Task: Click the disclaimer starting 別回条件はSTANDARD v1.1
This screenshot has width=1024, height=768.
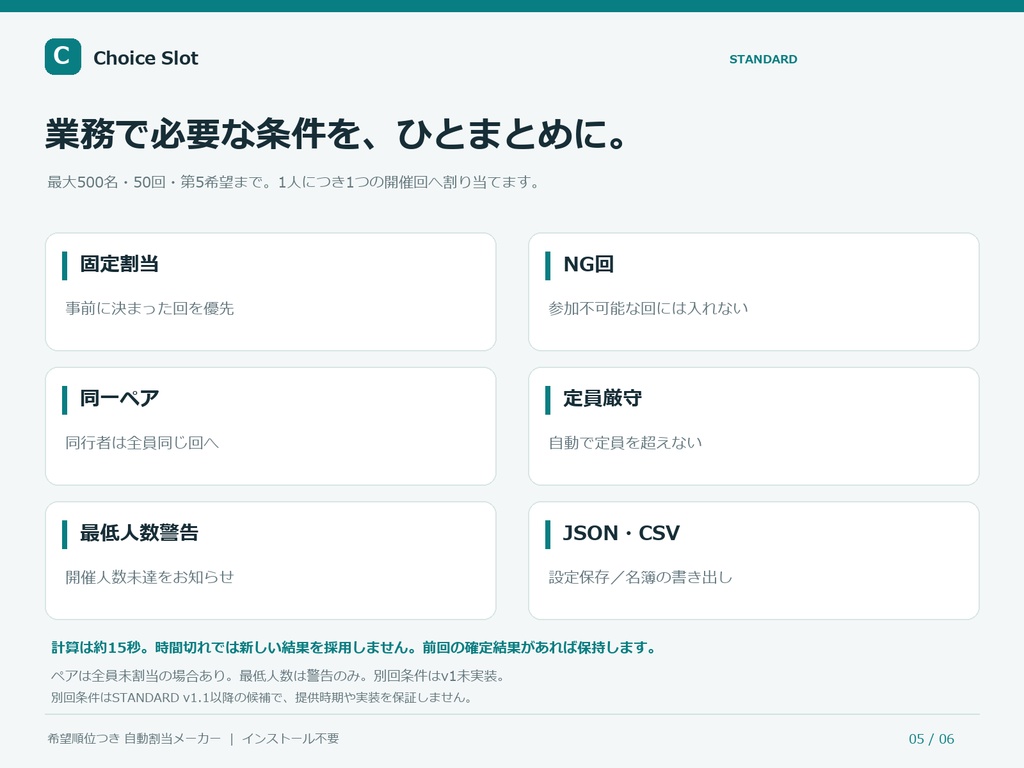Action: 261,697
